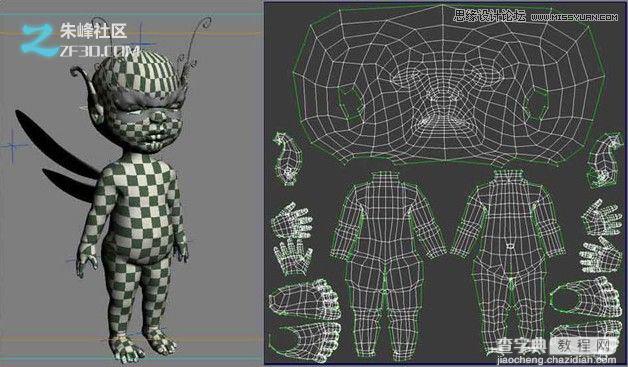Select the character's clawed feet in viewport
Screen dimensions: 628x367
coord(142,345)
